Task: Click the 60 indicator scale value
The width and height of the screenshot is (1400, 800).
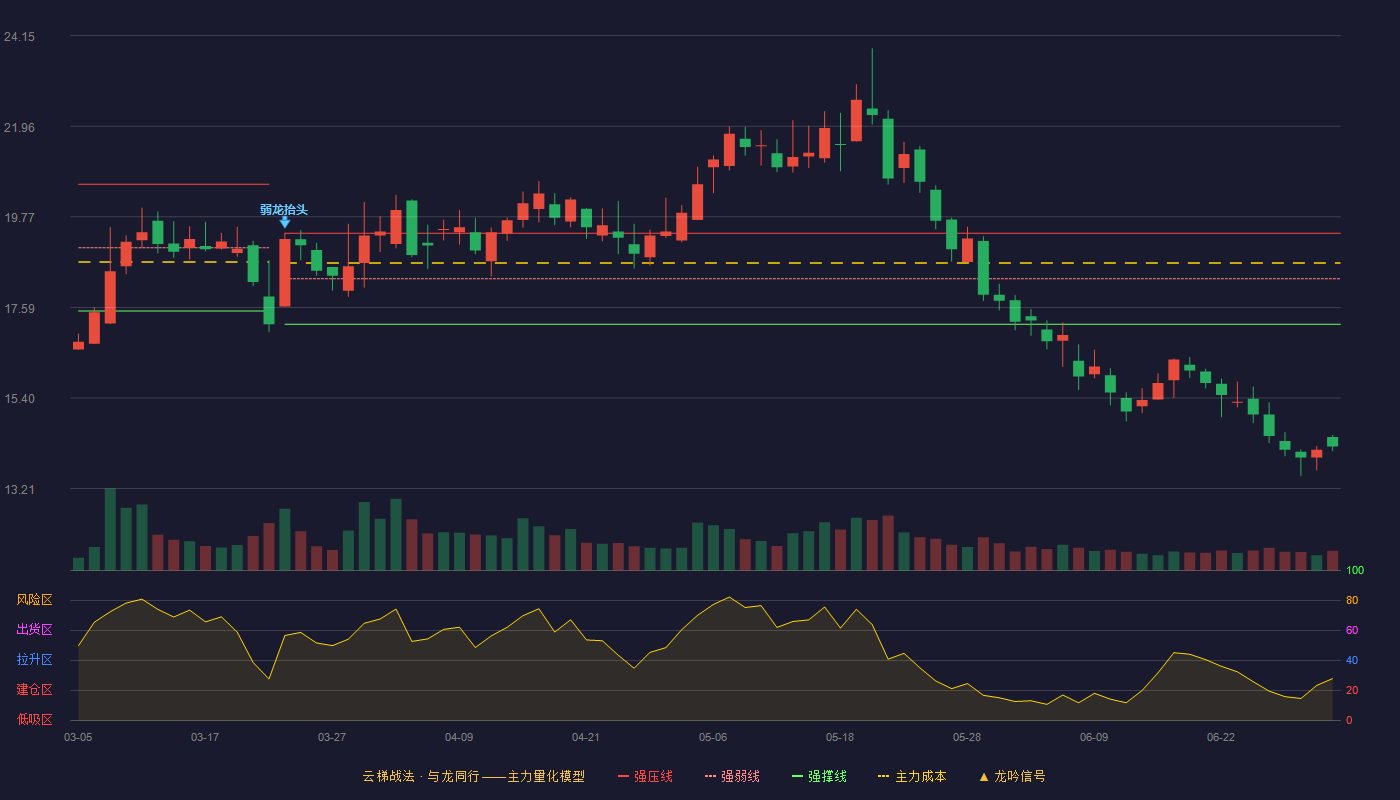Action: click(x=1352, y=630)
